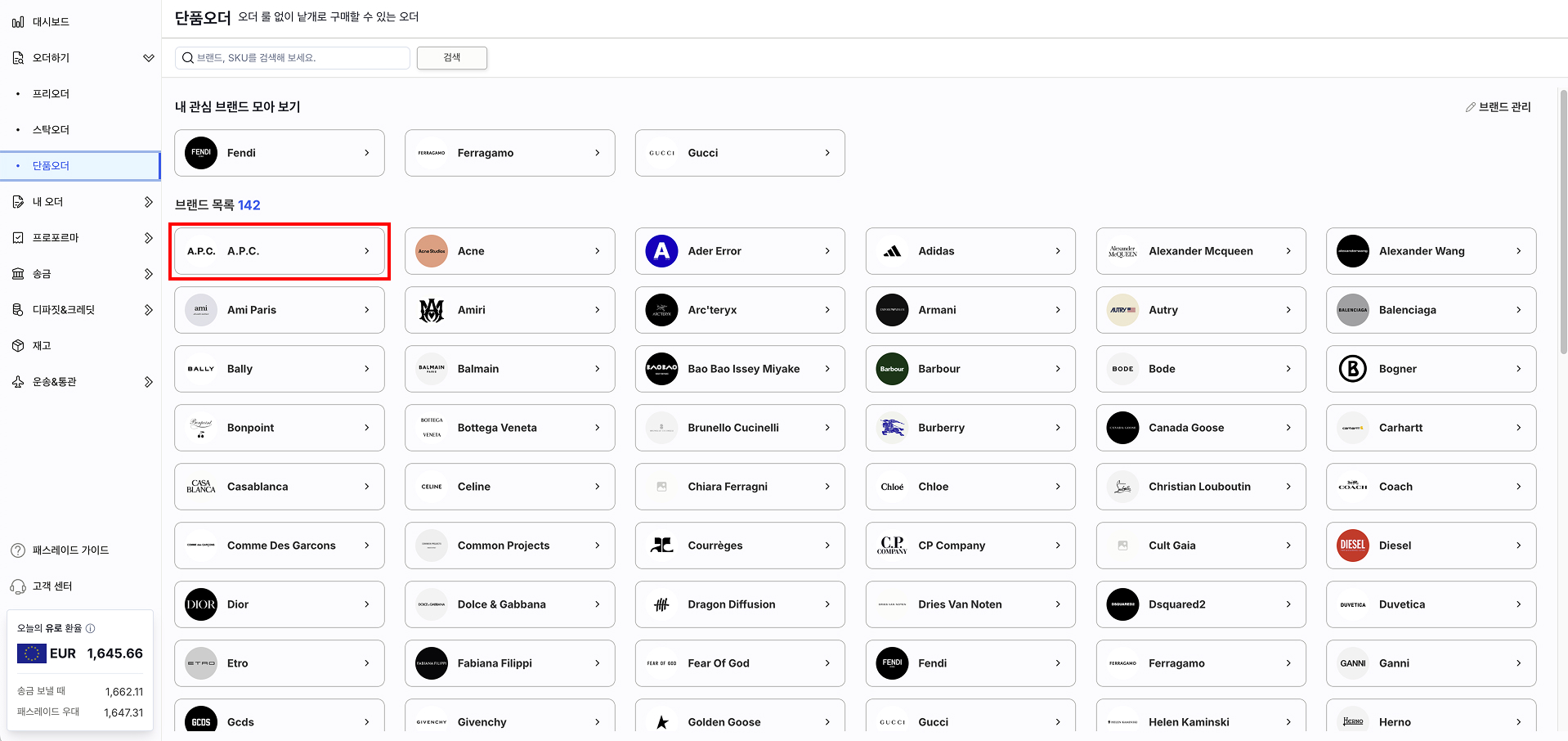Click the customer center headset icon

tap(18, 586)
